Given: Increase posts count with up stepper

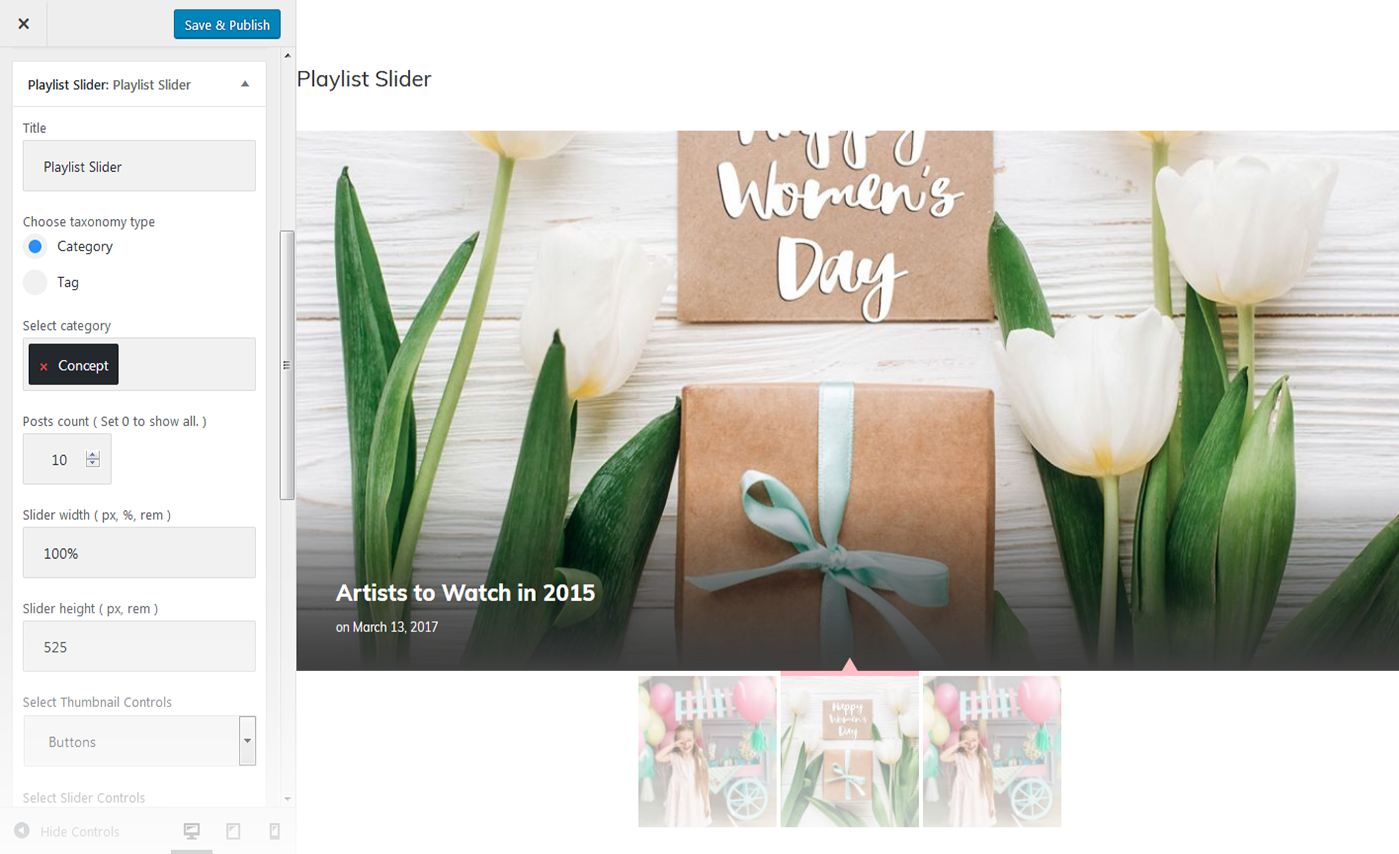Looking at the screenshot, I should [x=93, y=454].
